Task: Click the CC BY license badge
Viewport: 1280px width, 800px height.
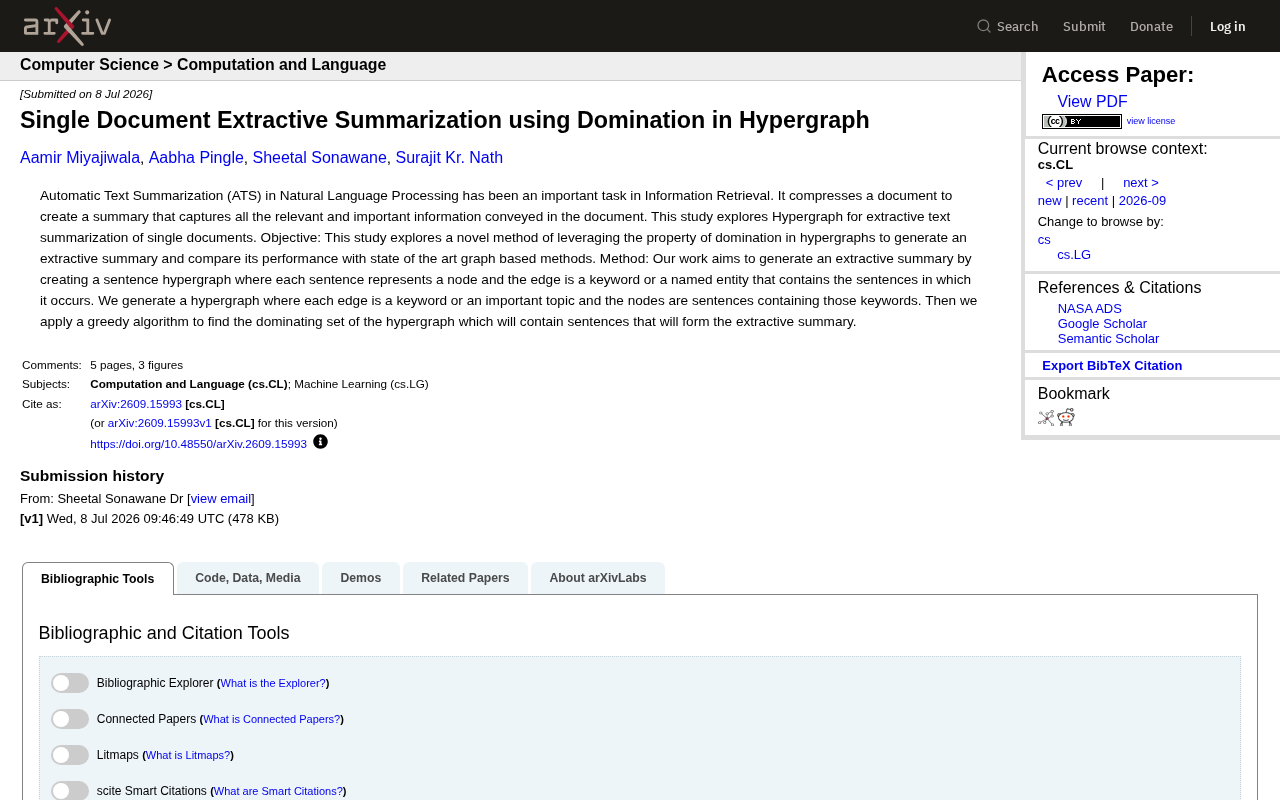Action: point(1082,121)
